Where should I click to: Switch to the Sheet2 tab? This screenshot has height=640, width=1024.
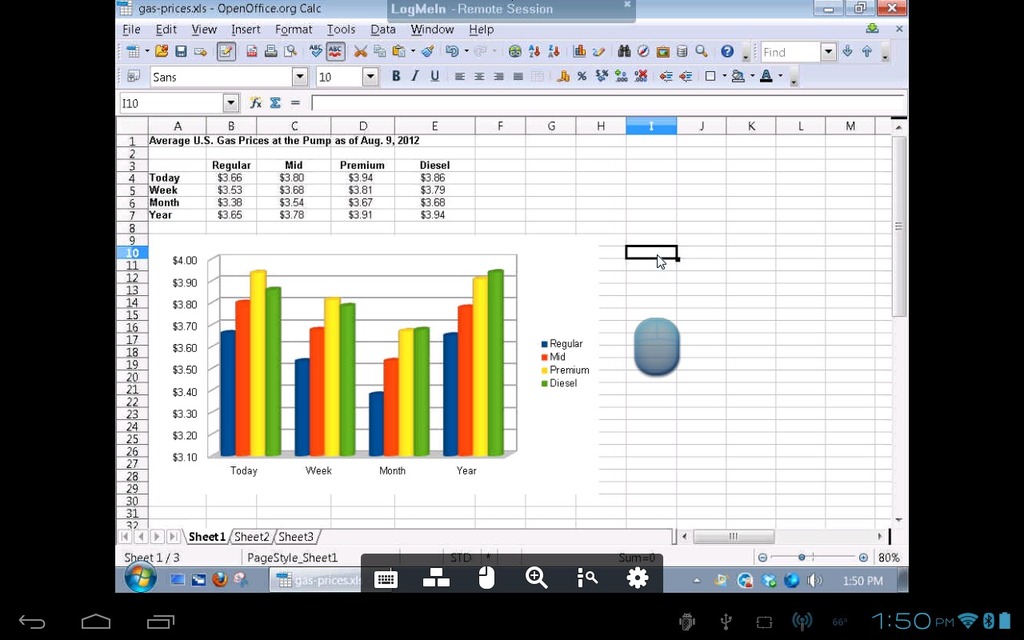coord(251,537)
